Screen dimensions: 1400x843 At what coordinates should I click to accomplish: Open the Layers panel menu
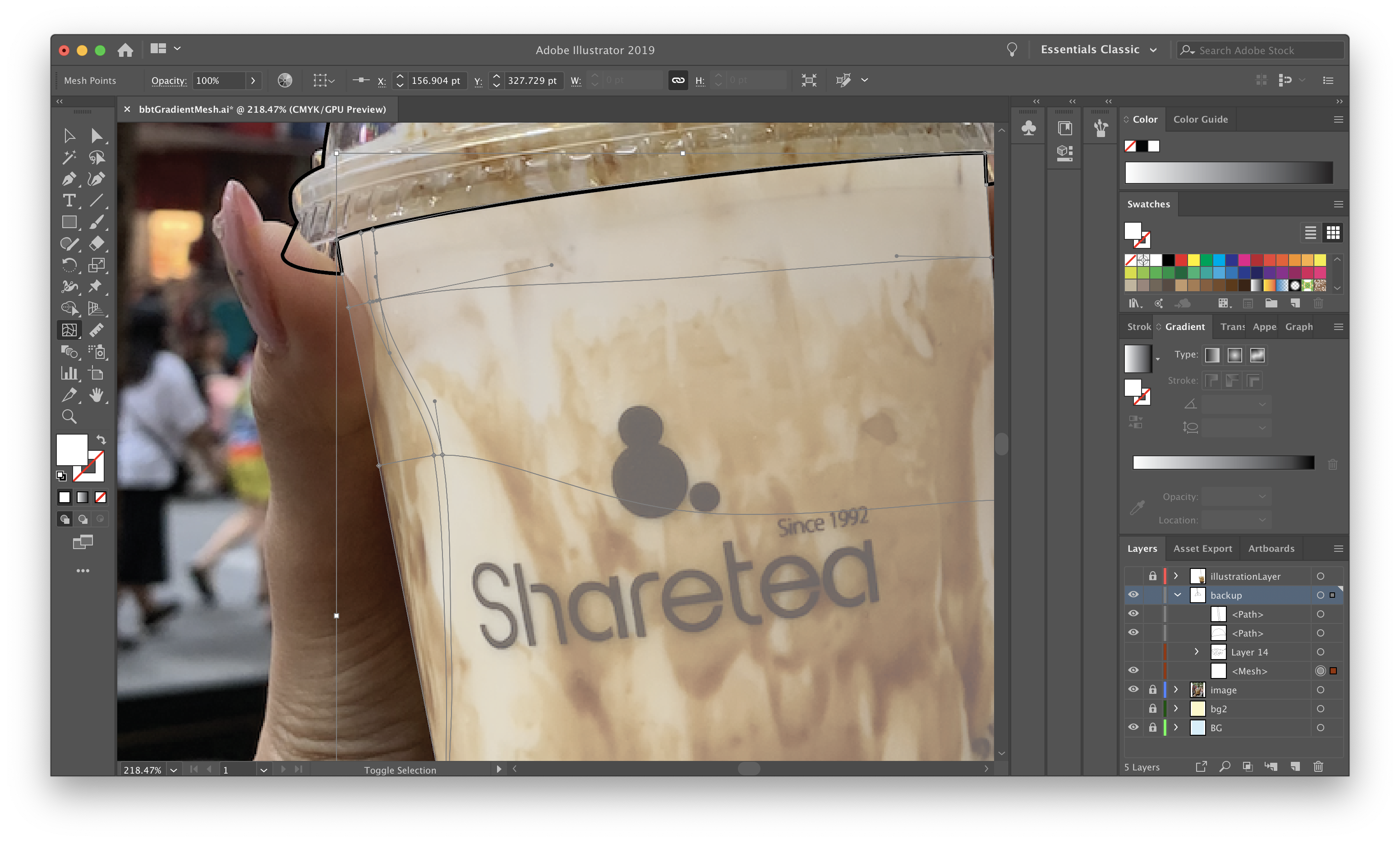coord(1338,548)
